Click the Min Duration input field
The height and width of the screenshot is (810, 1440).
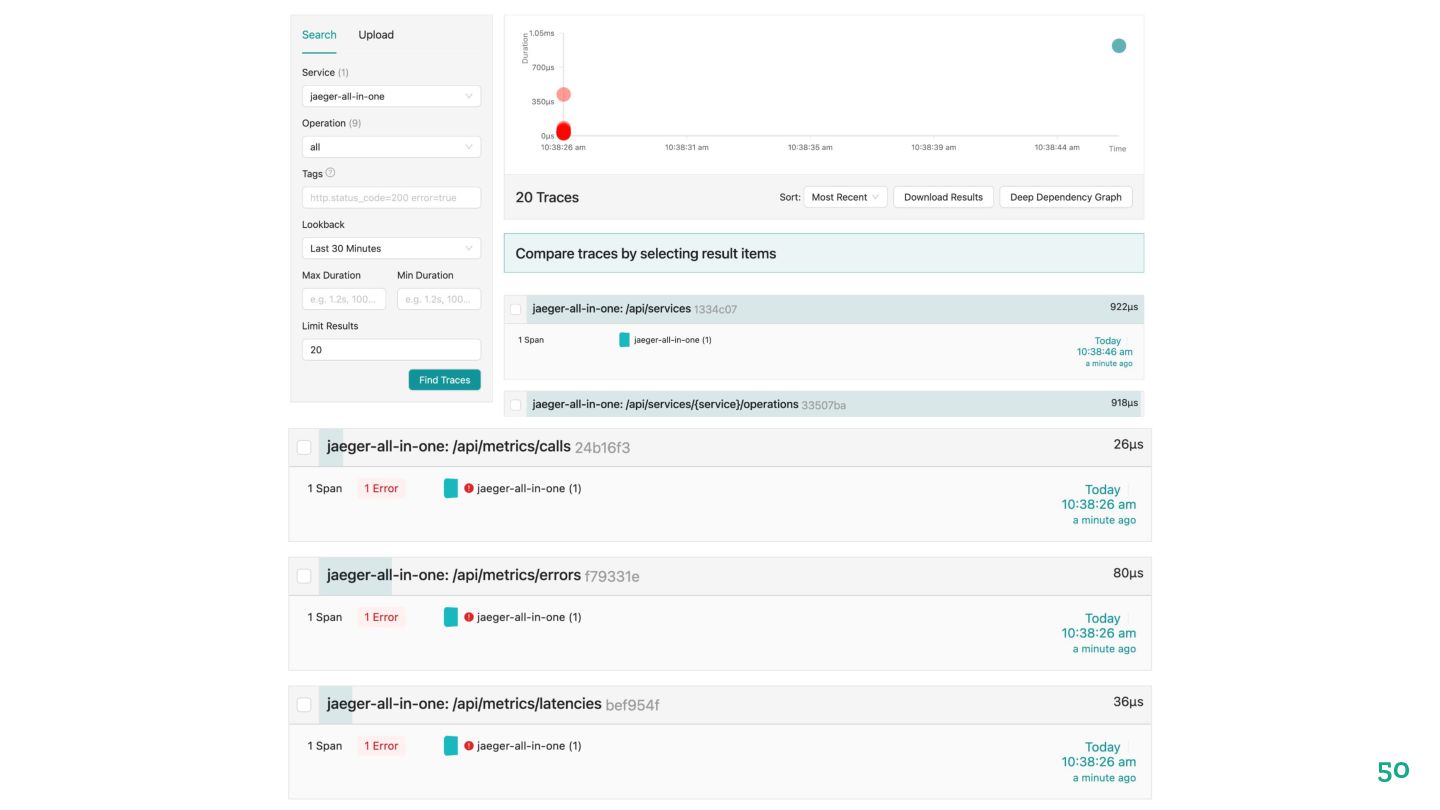point(439,299)
